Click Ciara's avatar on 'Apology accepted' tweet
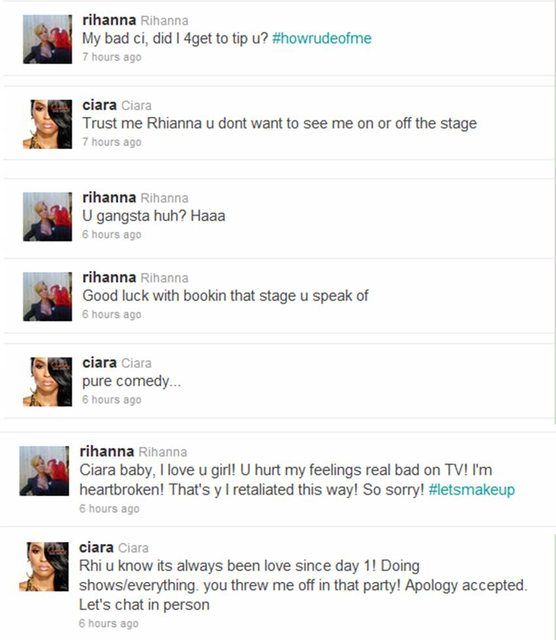This screenshot has height=640, width=556. point(44,567)
